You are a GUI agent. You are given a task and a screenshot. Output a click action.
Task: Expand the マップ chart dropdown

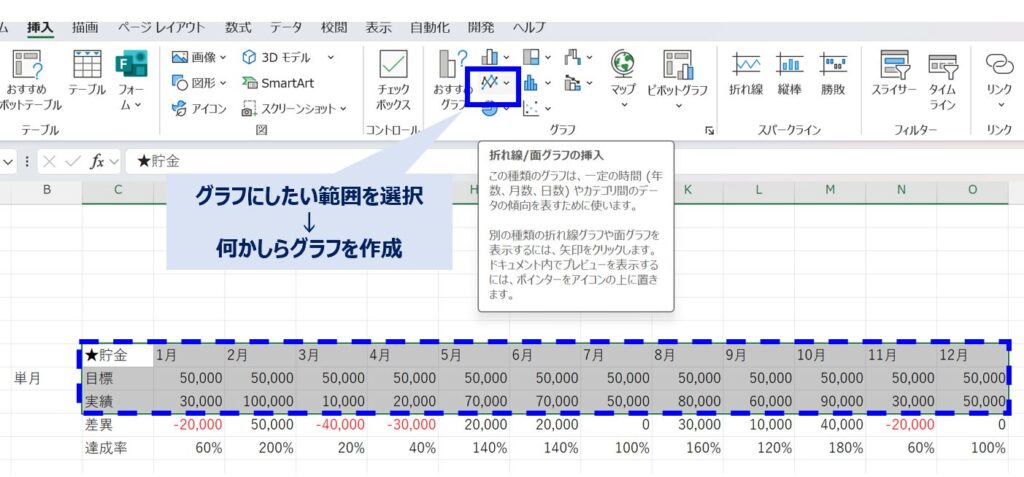(x=623, y=105)
